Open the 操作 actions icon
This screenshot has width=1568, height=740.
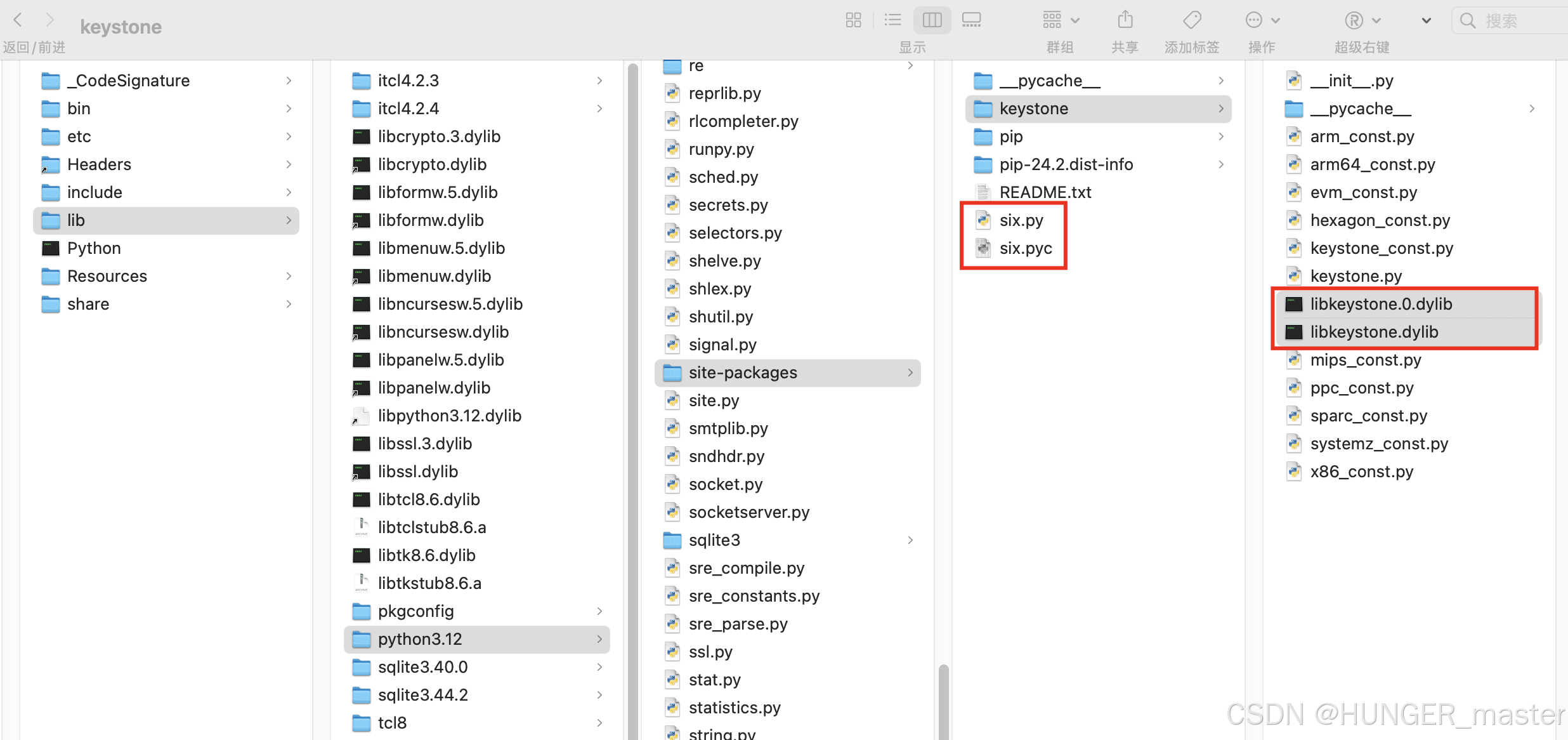(x=1253, y=20)
